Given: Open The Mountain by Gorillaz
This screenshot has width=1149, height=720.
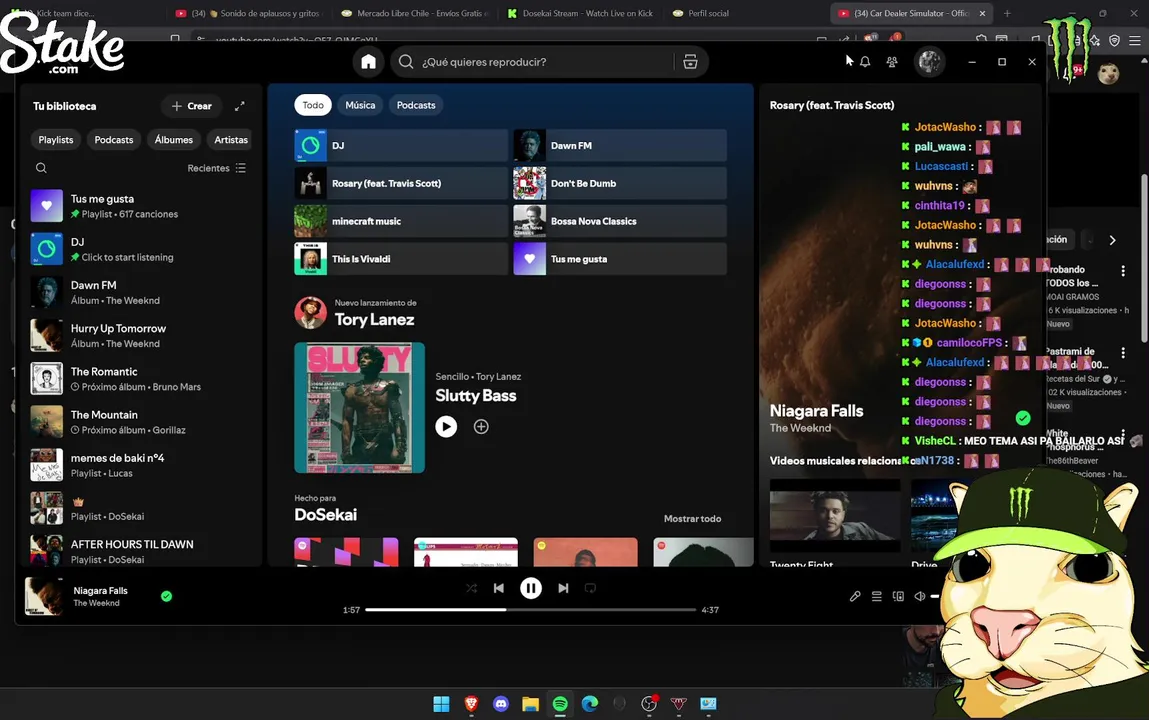Looking at the screenshot, I should [x=141, y=422].
